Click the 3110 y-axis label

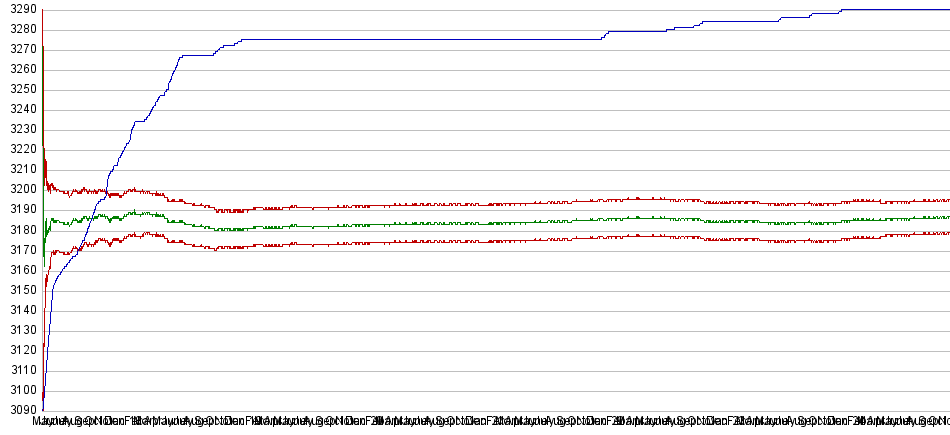tap(19, 370)
